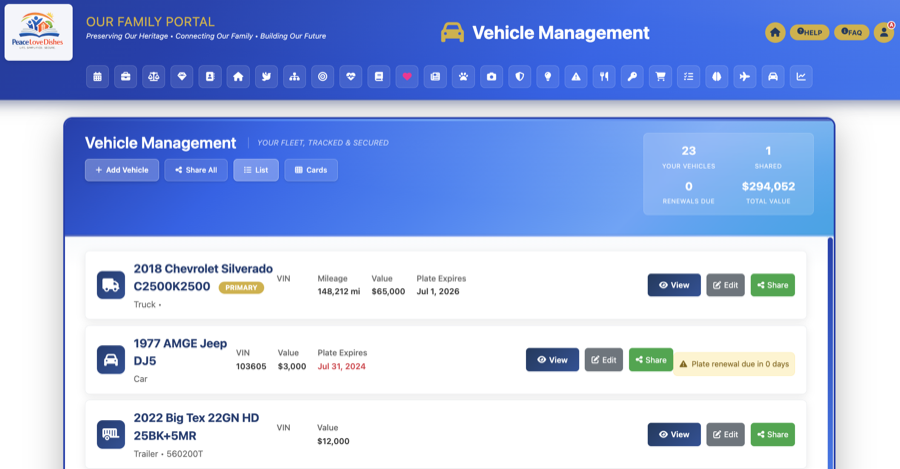Edit the 2022 Big Tex trailer entry
Screen dimensions: 900x469
pos(726,435)
